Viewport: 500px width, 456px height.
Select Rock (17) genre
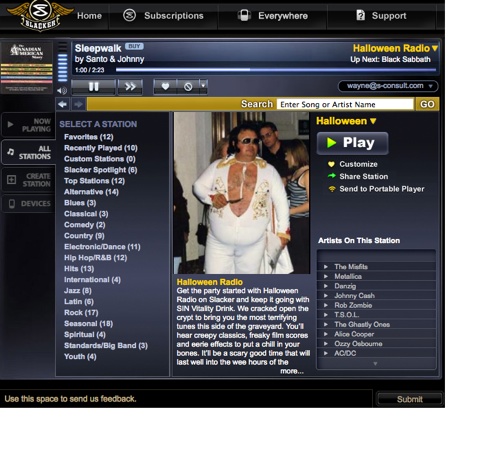pyautogui.click(x=81, y=313)
